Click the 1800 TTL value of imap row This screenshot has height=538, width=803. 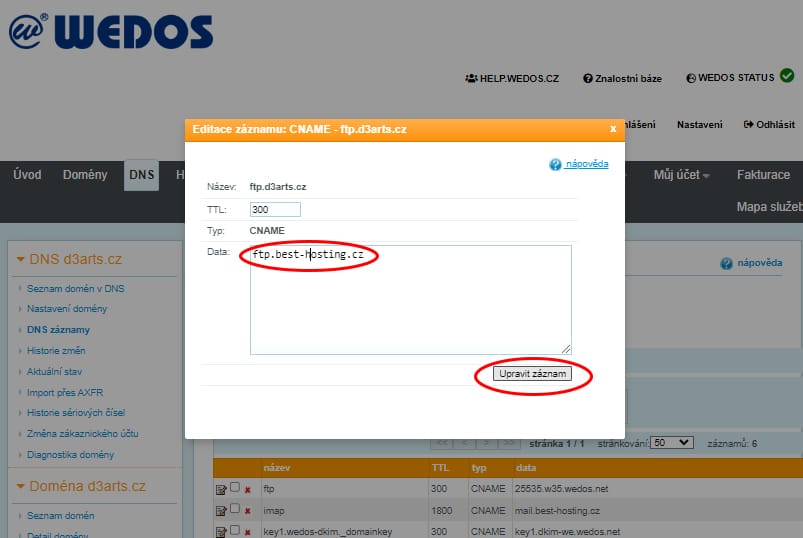[441, 511]
